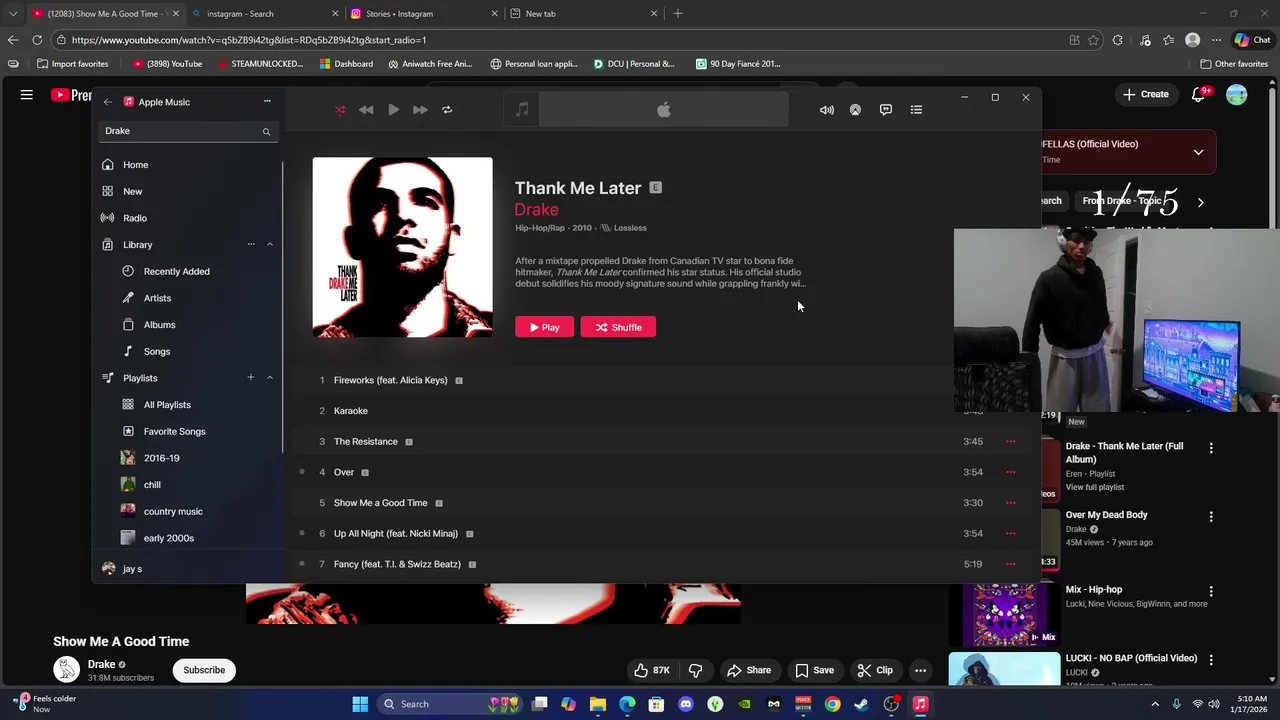Click the search magnifier in Apple Music
Screen dimensions: 1280x720
point(266,131)
